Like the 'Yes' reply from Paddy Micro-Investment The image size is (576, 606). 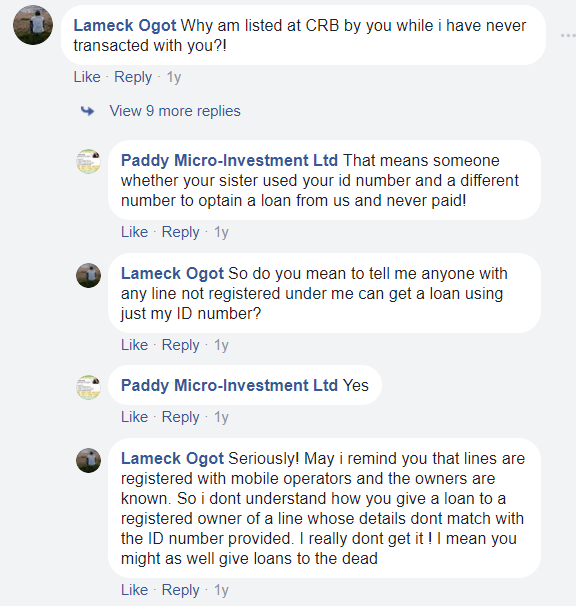click(135, 417)
